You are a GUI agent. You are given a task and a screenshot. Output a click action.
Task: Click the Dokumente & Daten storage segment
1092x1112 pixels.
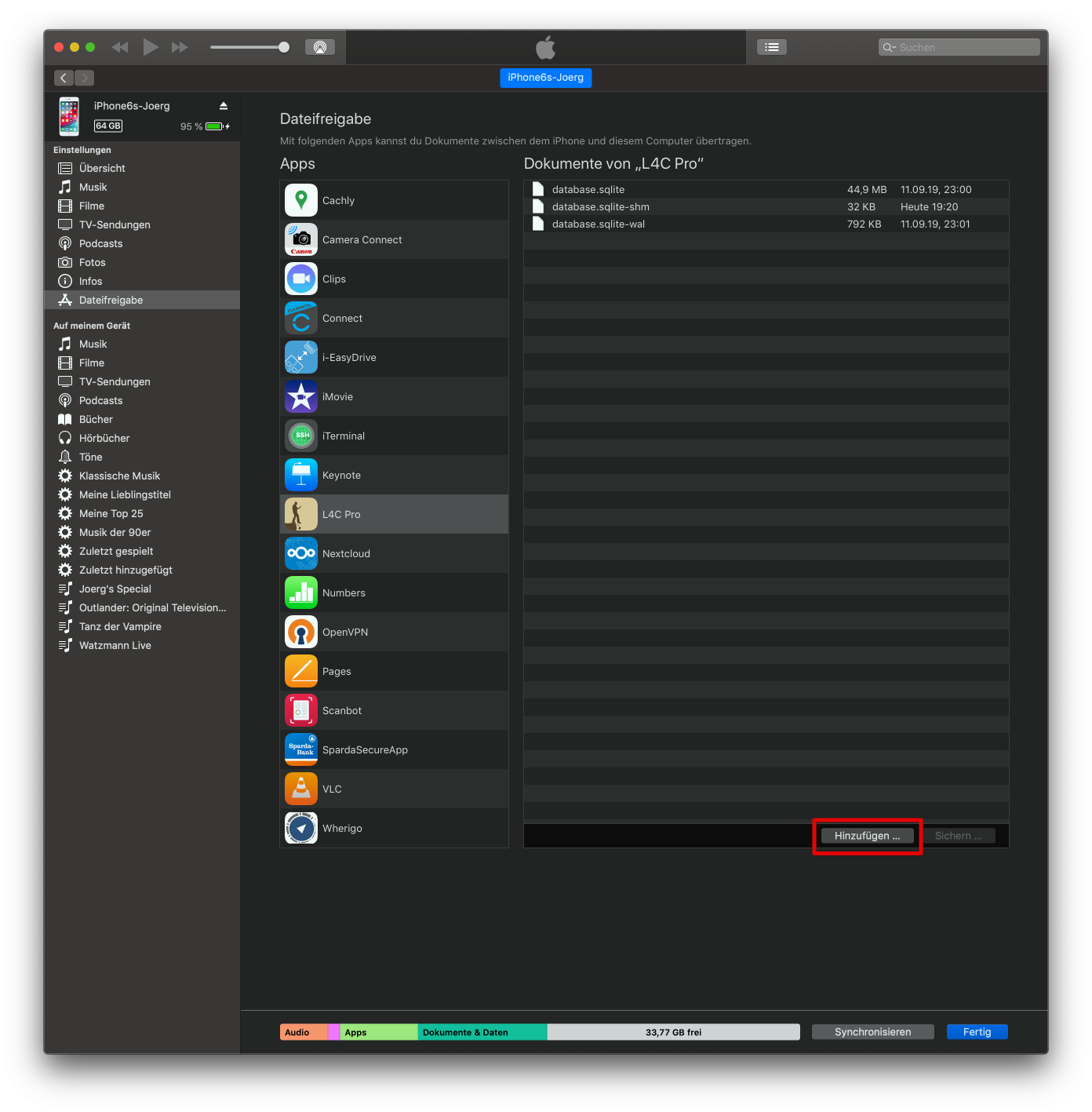482,1032
